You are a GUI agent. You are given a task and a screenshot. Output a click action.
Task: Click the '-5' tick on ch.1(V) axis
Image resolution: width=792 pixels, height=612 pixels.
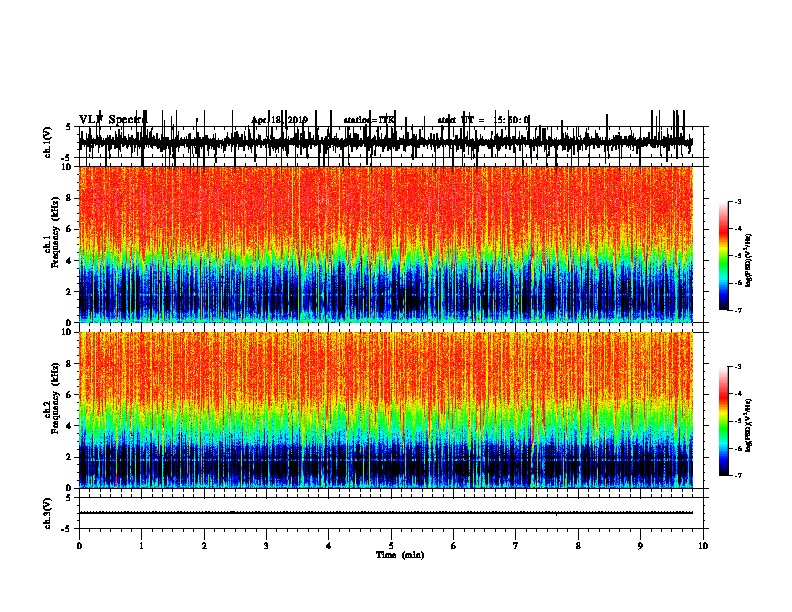67,158
